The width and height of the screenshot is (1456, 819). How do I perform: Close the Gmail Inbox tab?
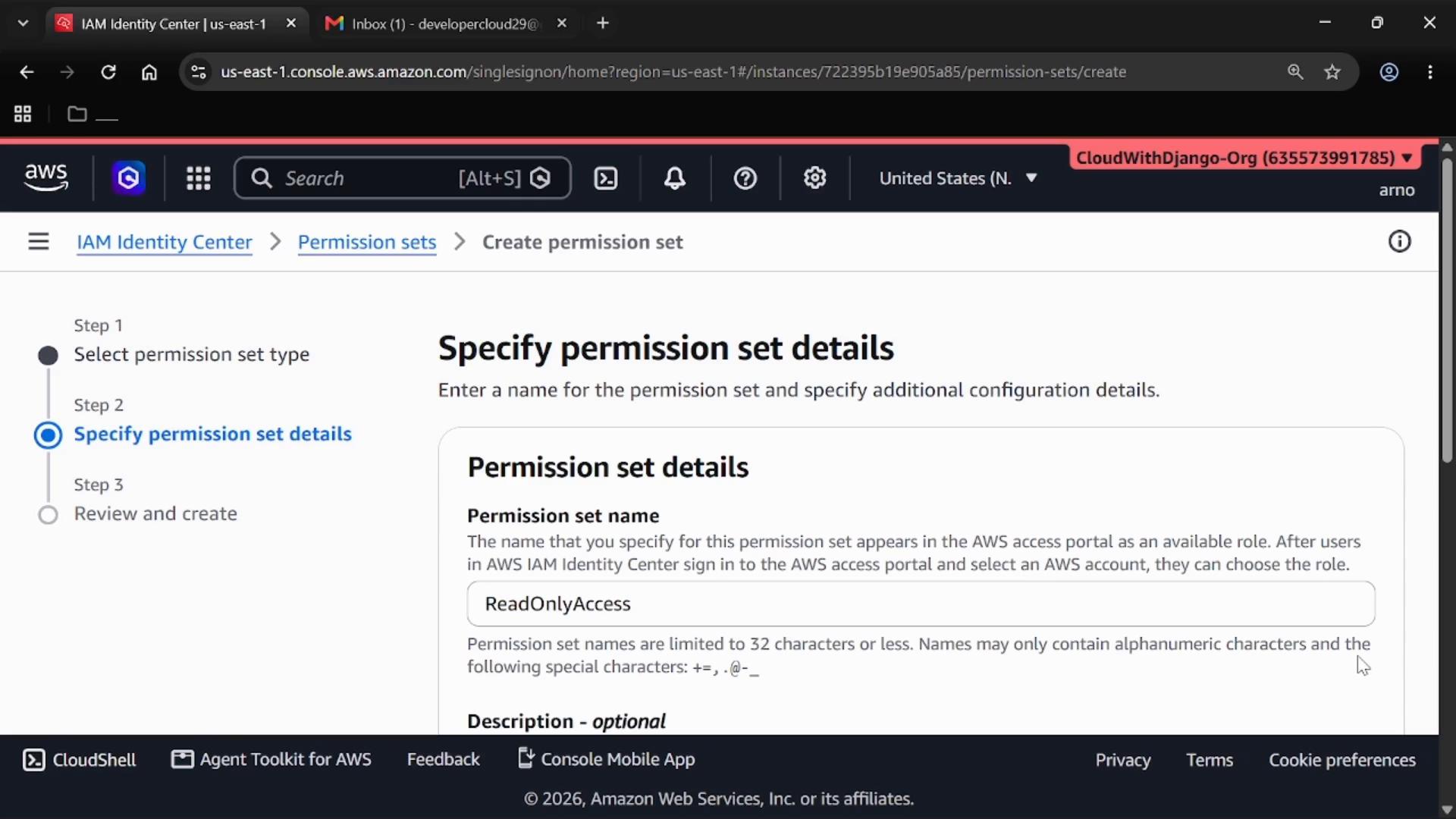(x=562, y=24)
